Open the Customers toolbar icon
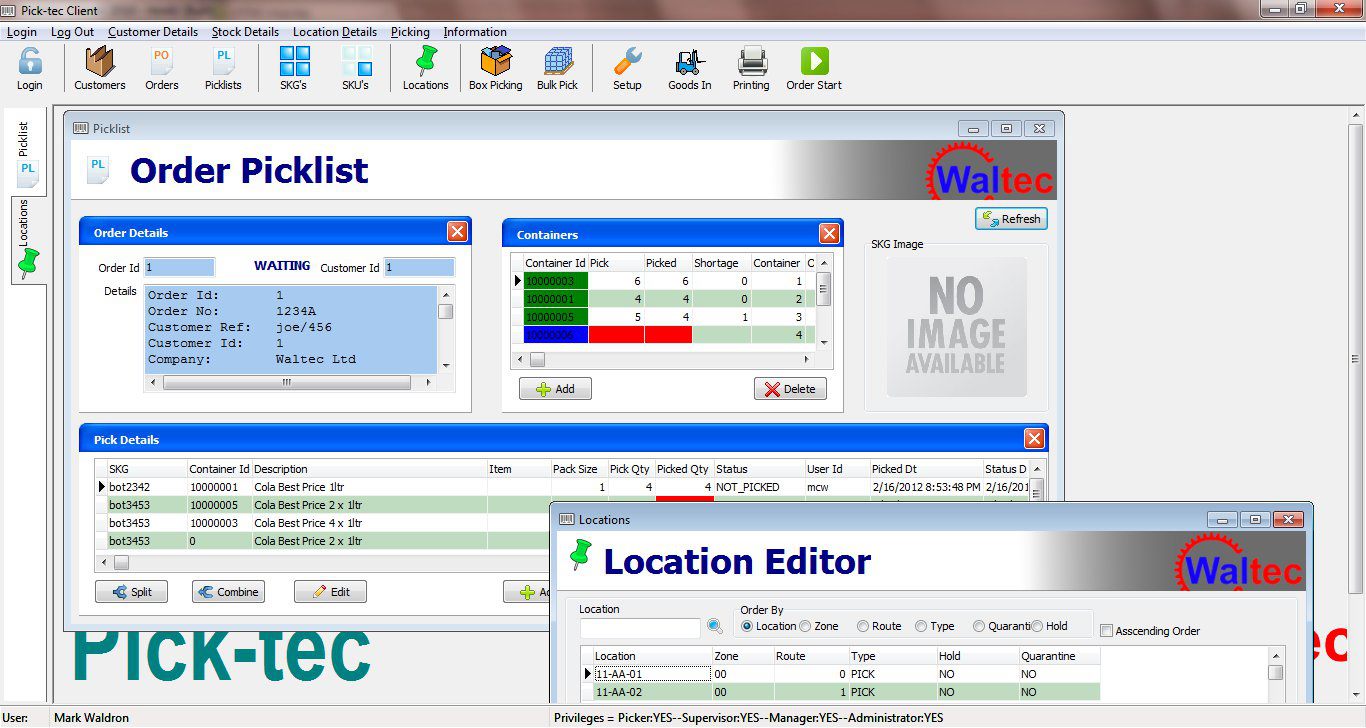 pyautogui.click(x=99, y=68)
